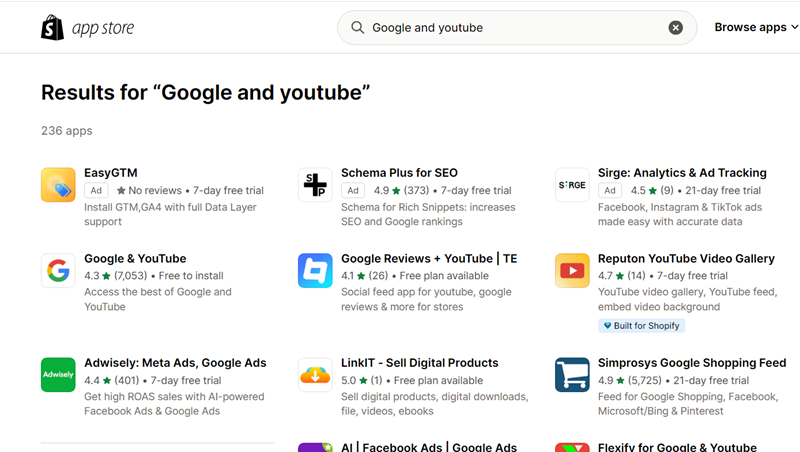Open AI | Facebook Ads | Google Ads link

click(x=429, y=447)
